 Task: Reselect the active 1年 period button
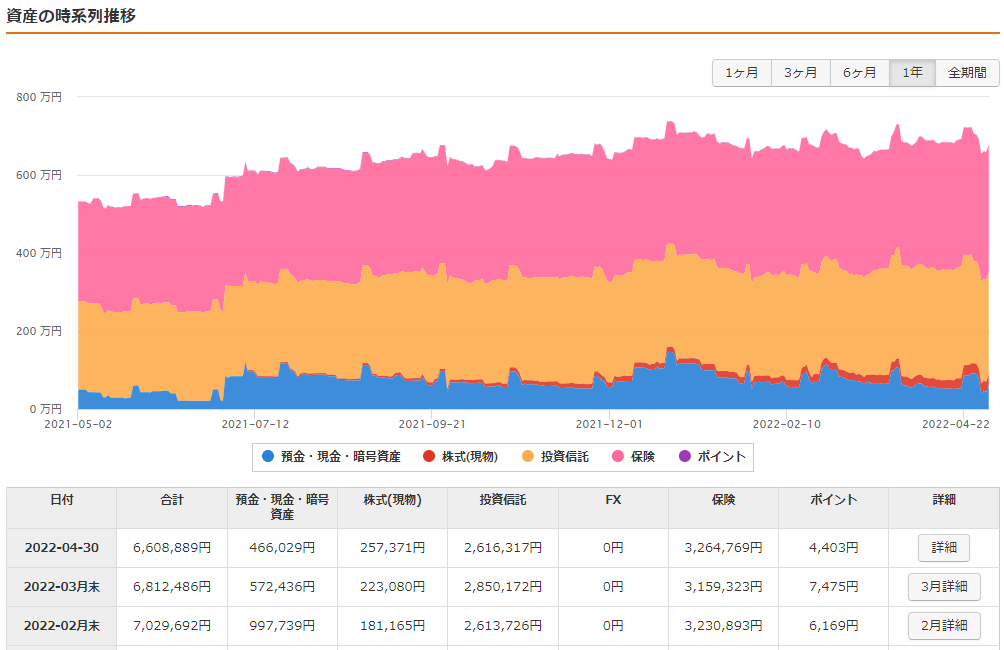(x=911, y=72)
